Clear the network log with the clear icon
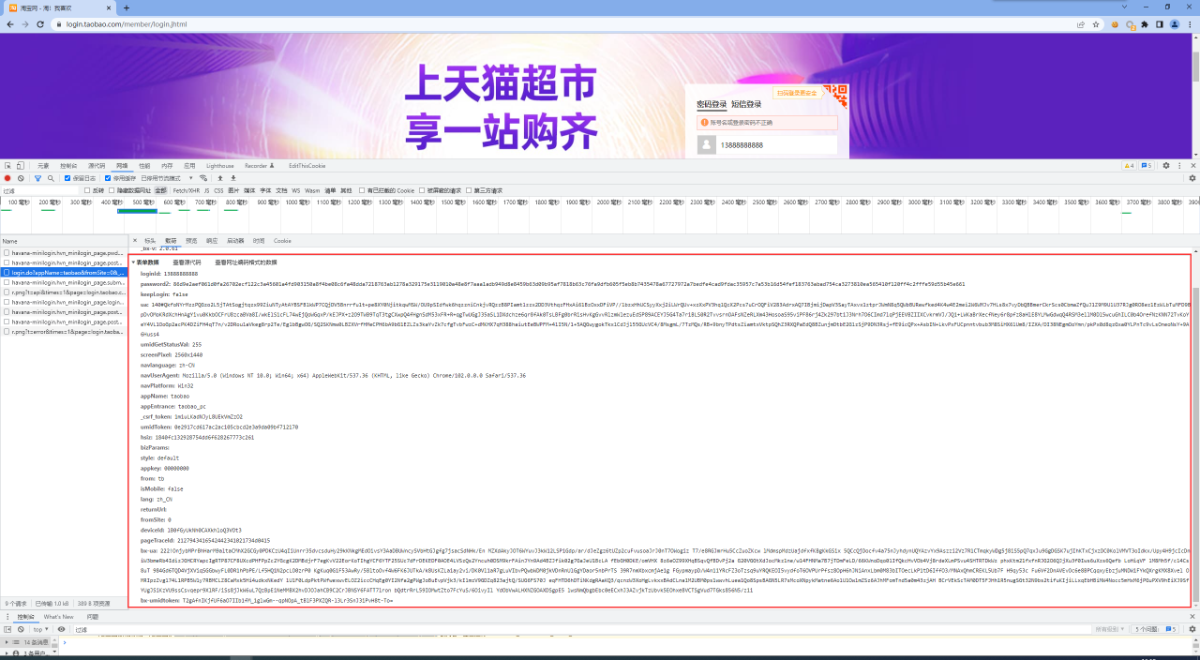Image resolution: width=1200 pixels, height=660 pixels. pyautogui.click(x=21, y=178)
